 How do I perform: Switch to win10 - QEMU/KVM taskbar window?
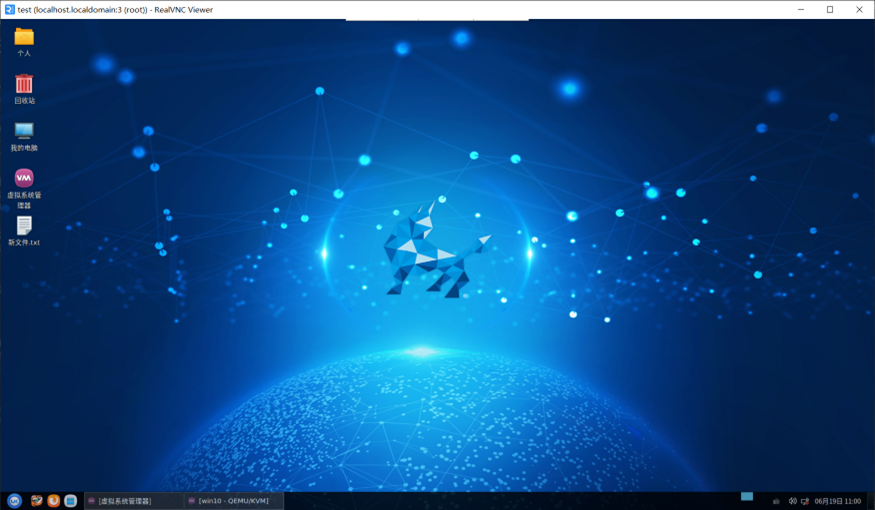tap(234, 501)
